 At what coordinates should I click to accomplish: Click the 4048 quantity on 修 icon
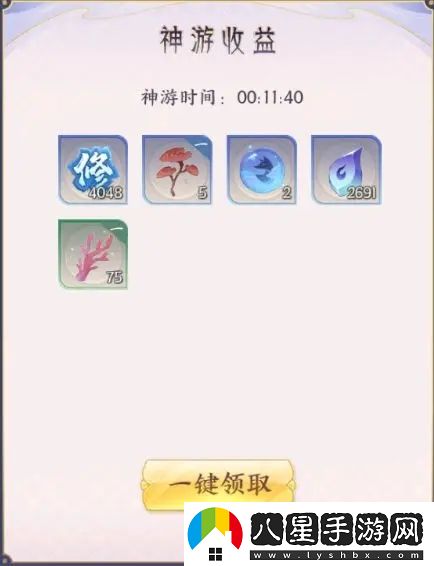(x=106, y=193)
